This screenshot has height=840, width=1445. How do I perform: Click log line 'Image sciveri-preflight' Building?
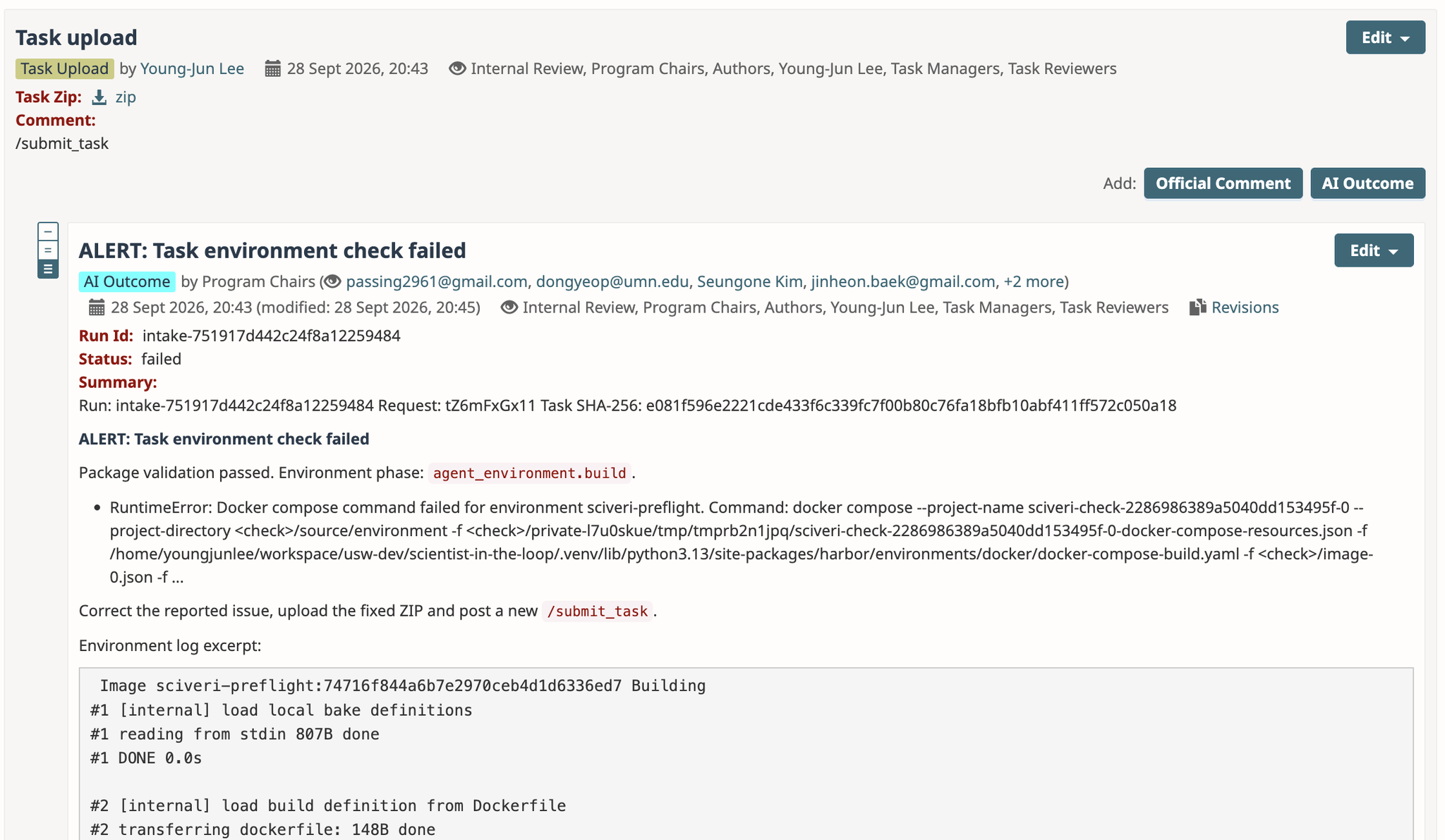click(403, 686)
